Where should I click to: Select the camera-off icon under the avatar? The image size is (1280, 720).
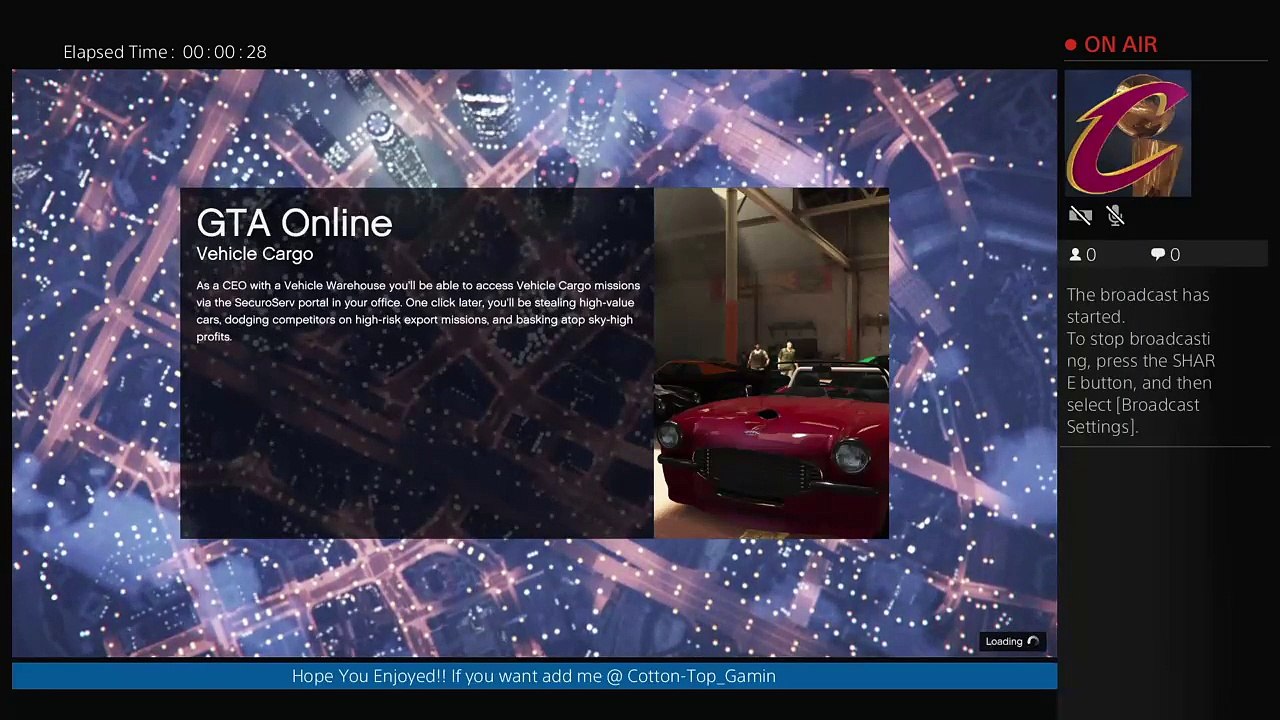1080,215
